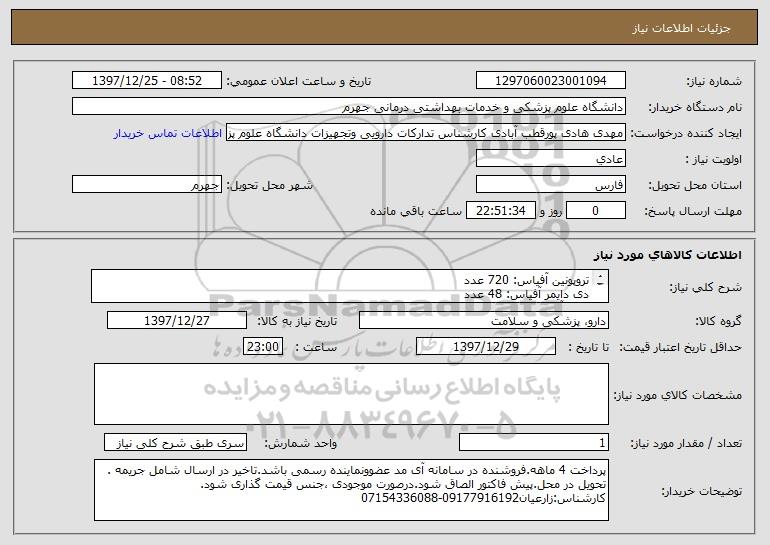Select the public announcement date and time field

tap(147, 81)
